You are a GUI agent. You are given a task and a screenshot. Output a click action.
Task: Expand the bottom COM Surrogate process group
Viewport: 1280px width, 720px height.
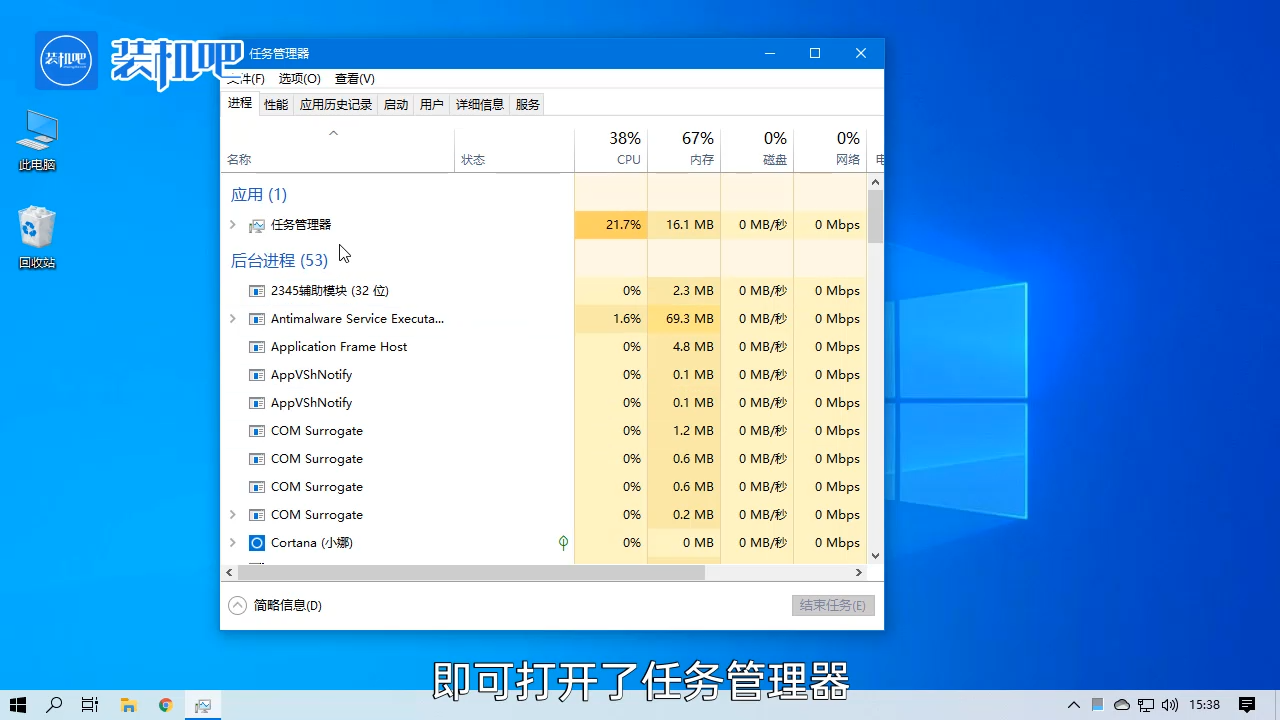tap(232, 514)
